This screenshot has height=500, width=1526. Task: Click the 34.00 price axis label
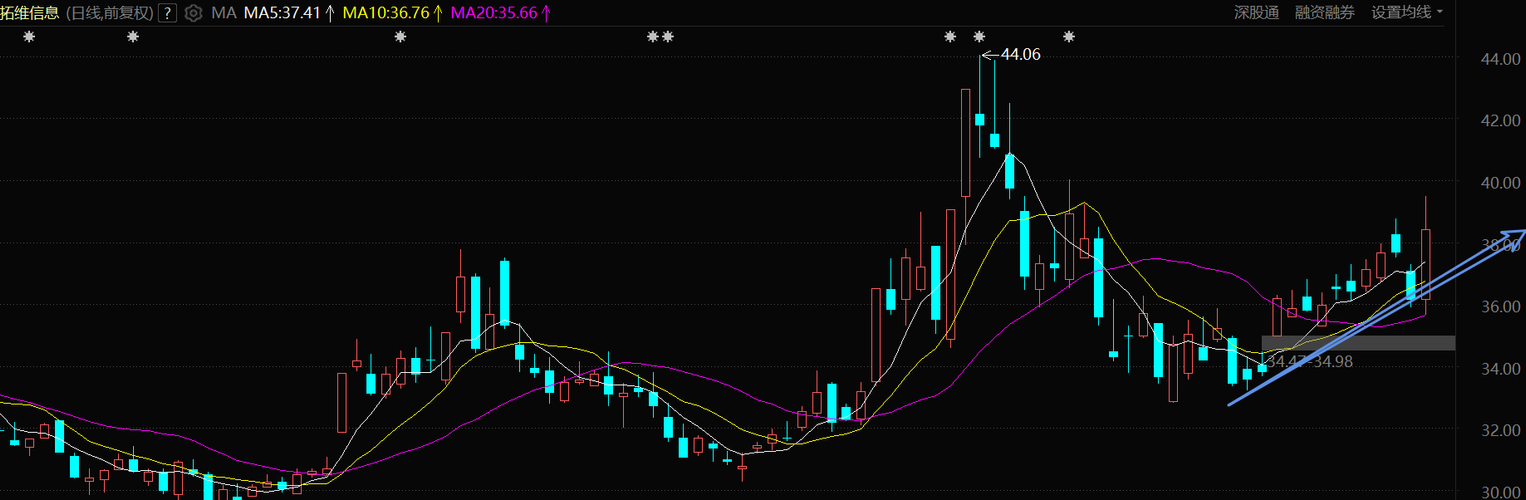1500,368
